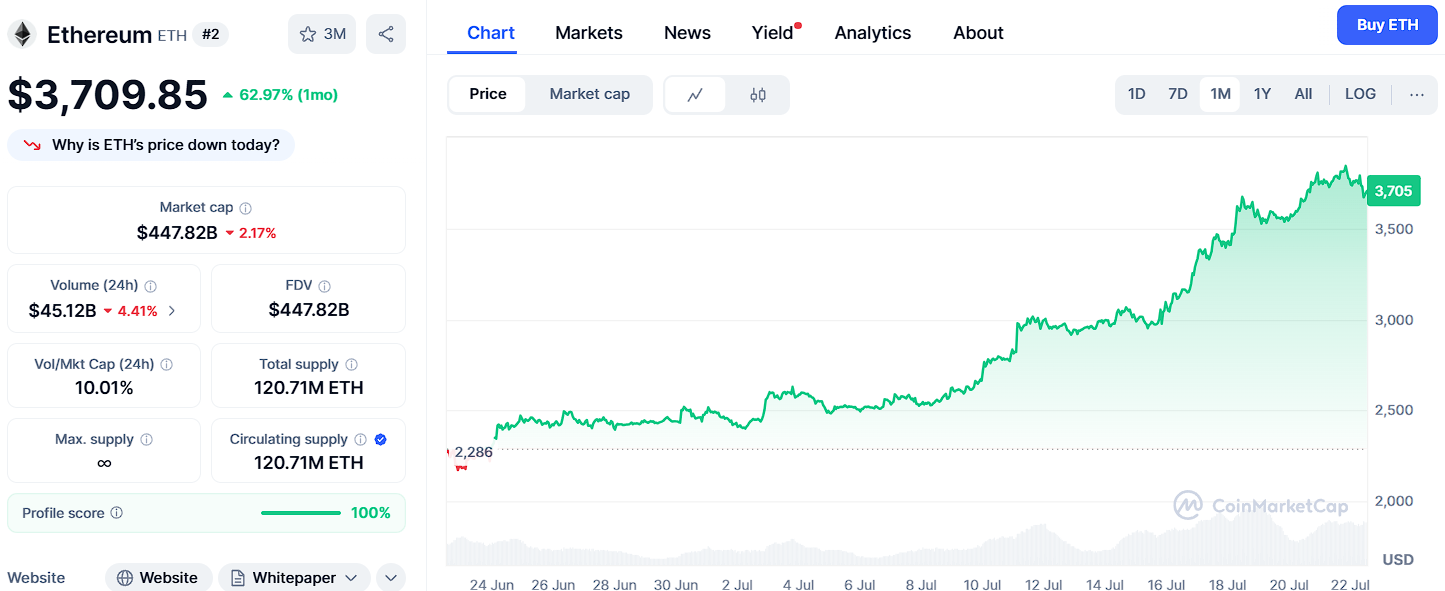Click the Buy ETH button
1445x591 pixels.
coord(1387,25)
